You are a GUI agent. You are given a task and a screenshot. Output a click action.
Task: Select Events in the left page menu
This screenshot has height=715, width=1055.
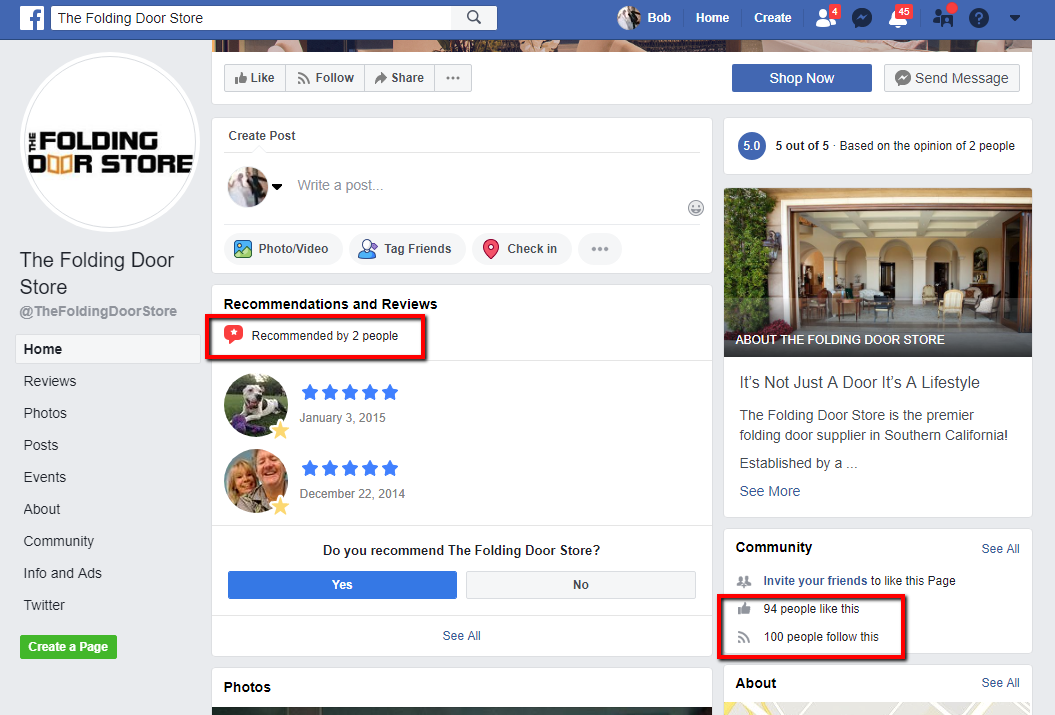point(45,478)
